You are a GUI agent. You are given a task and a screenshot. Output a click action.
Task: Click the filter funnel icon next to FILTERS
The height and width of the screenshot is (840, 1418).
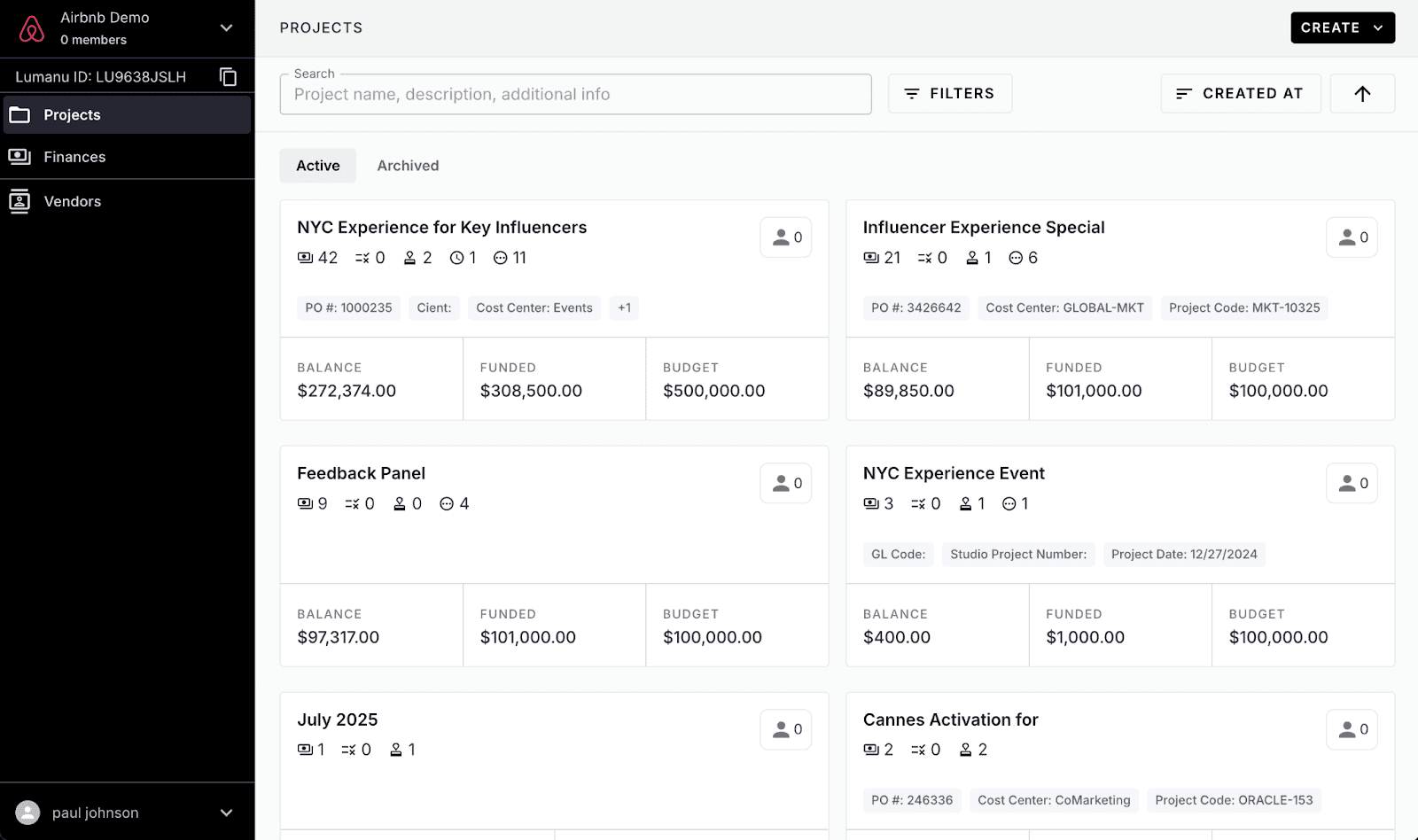tap(913, 93)
